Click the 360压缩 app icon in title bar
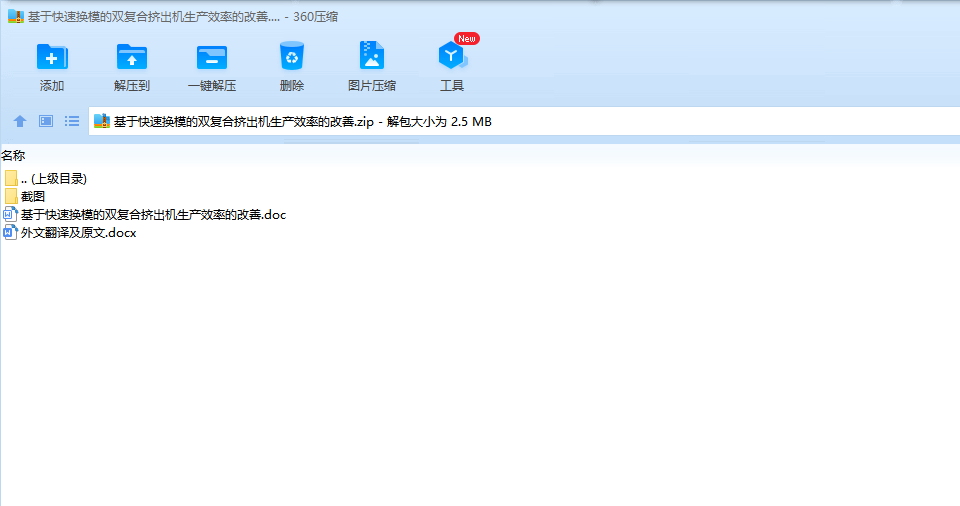The width and height of the screenshot is (960, 506). 15,17
